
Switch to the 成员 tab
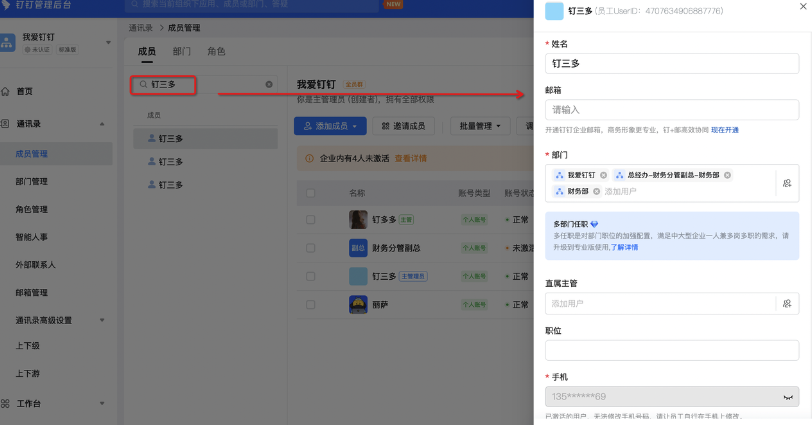147,51
